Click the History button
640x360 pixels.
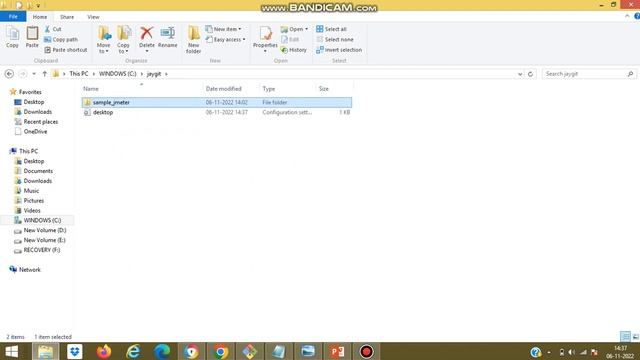pyautogui.click(x=294, y=50)
